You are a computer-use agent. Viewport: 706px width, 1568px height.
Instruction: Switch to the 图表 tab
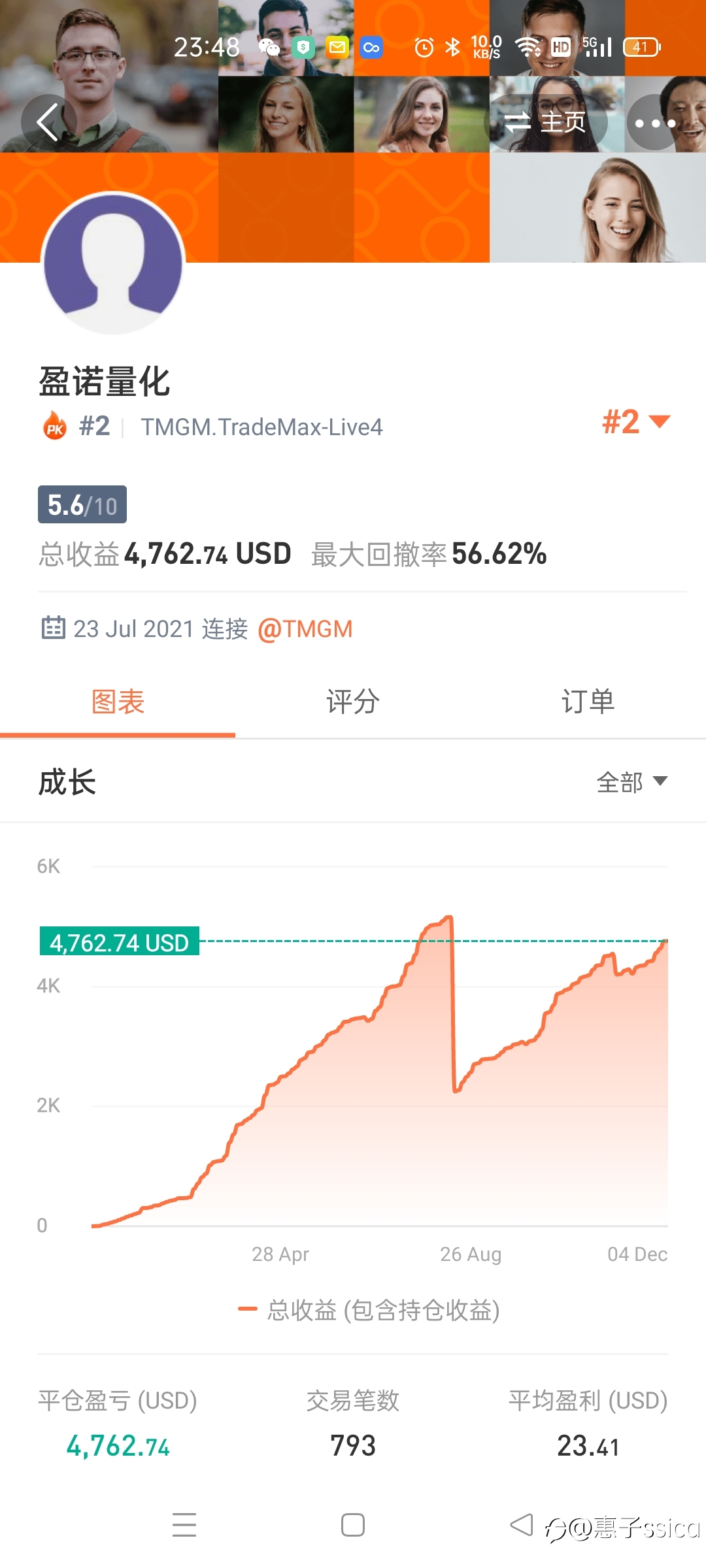[x=118, y=702]
